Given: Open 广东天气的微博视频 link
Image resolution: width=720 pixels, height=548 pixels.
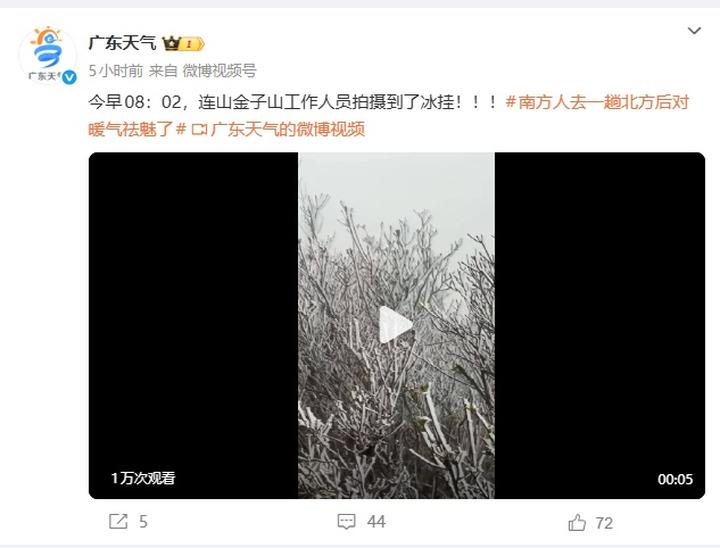Looking at the screenshot, I should coord(288,129).
